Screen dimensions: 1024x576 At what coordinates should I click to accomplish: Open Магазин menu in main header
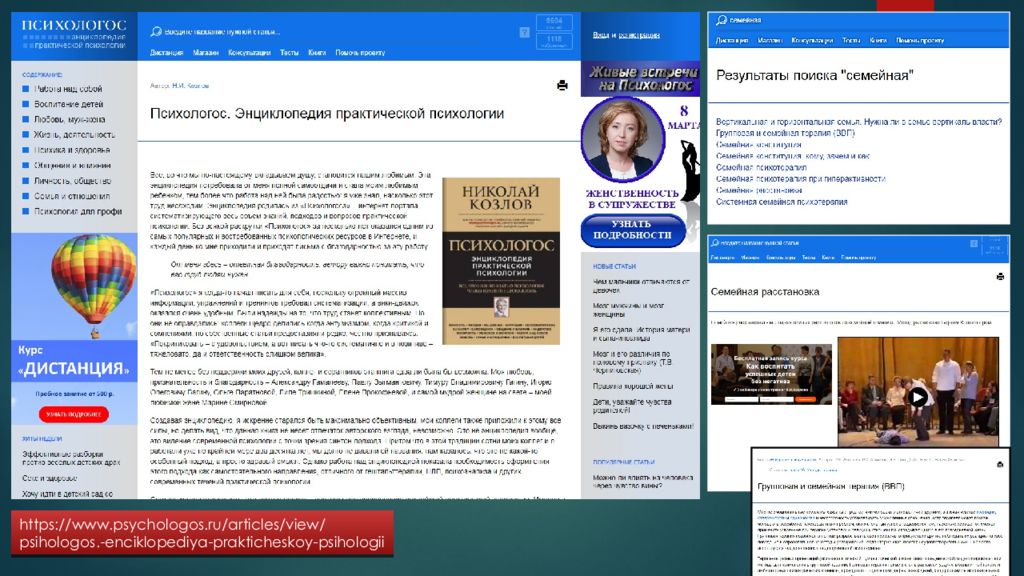pos(206,53)
